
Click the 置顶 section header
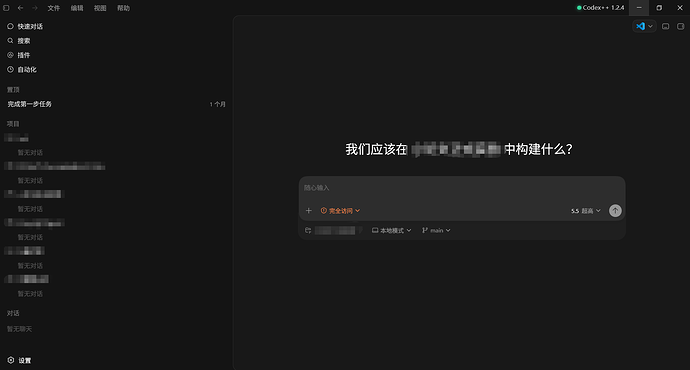(13, 90)
